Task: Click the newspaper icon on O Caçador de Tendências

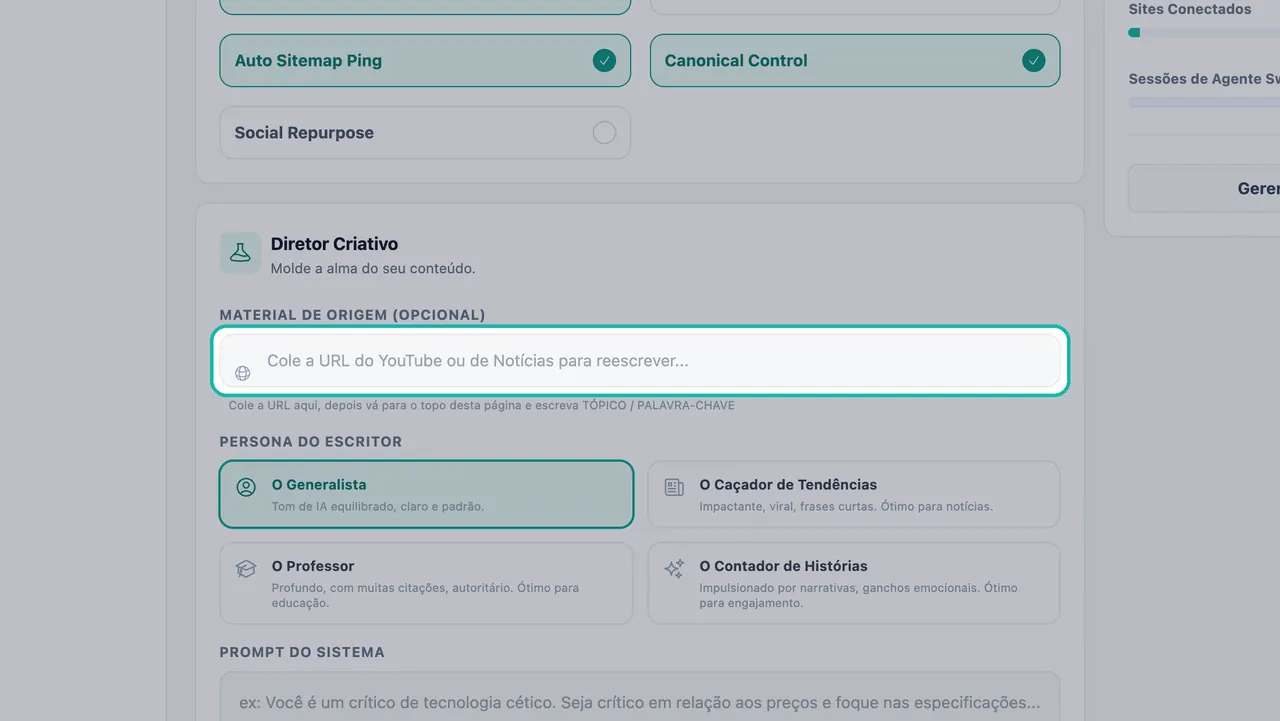Action: click(x=674, y=487)
